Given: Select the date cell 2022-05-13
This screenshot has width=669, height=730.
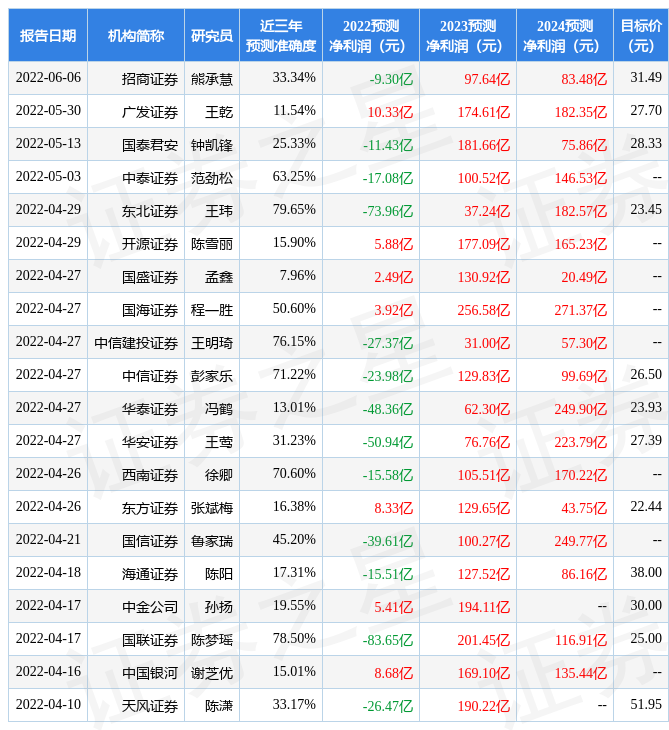Looking at the screenshot, I should pos(48,144).
